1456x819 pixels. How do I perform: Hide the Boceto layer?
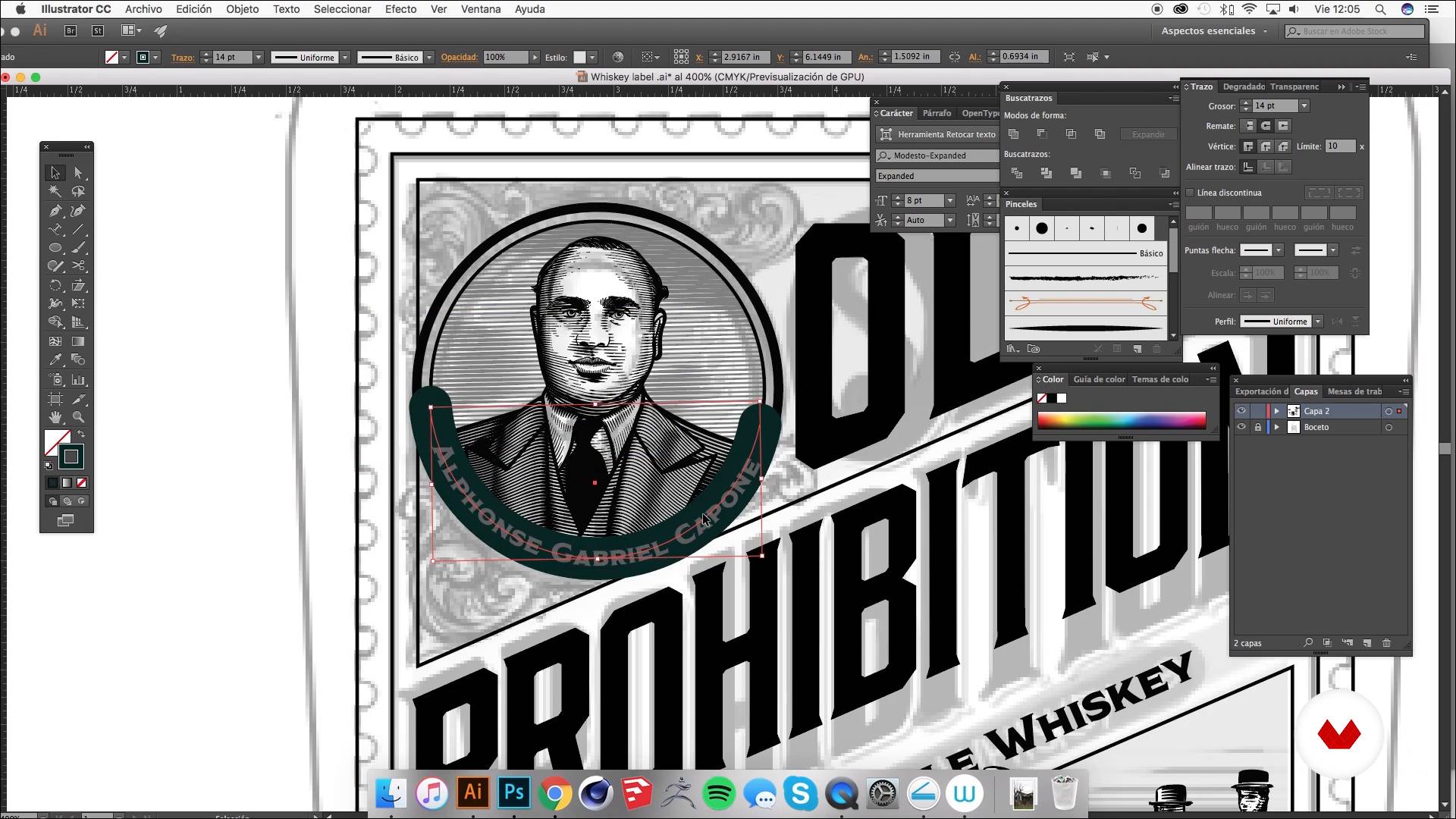[1241, 427]
